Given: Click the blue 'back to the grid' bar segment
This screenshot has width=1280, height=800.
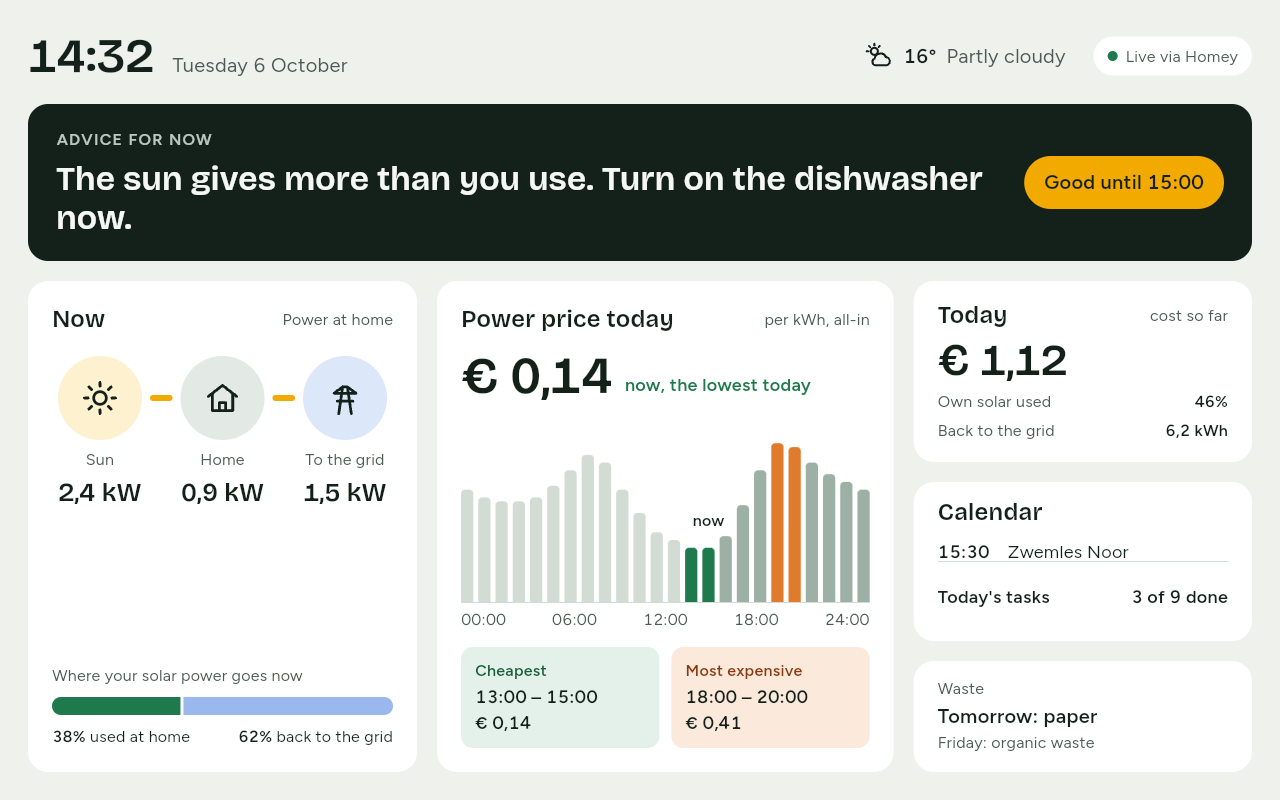Looking at the screenshot, I should click(x=288, y=706).
